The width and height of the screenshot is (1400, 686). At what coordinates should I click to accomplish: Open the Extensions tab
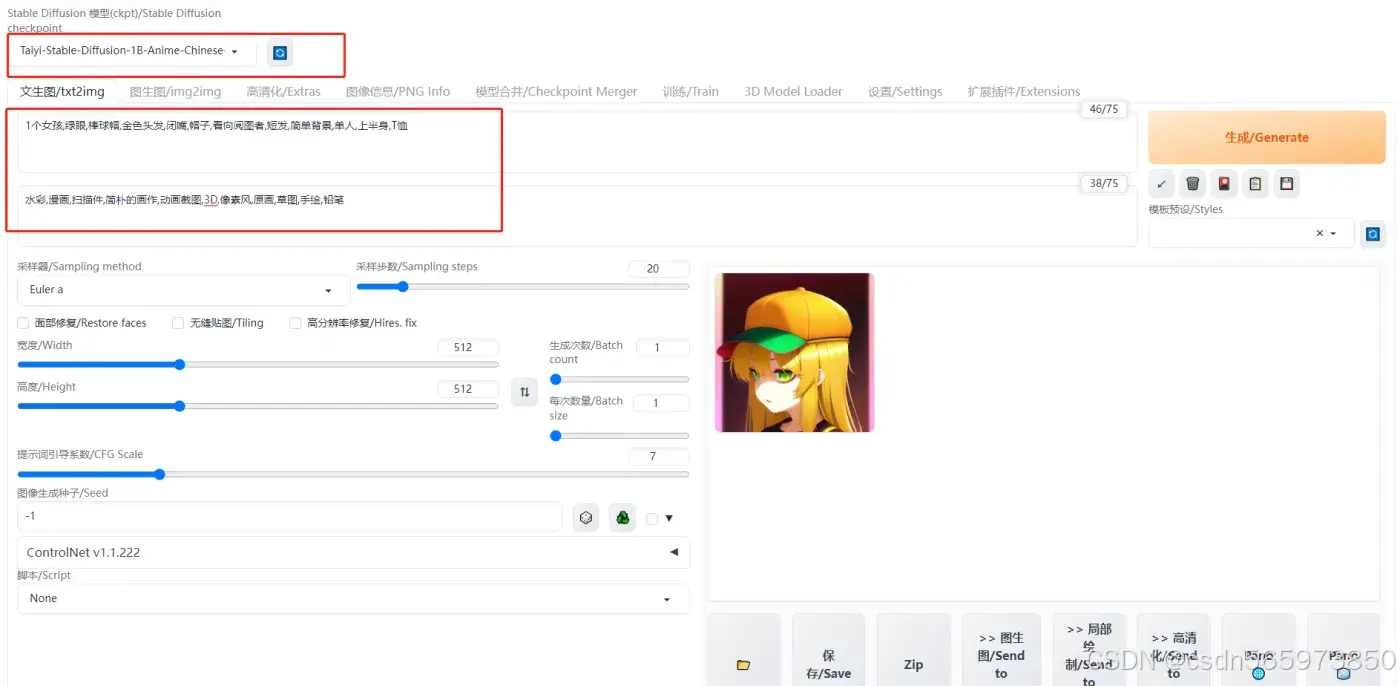point(1023,91)
